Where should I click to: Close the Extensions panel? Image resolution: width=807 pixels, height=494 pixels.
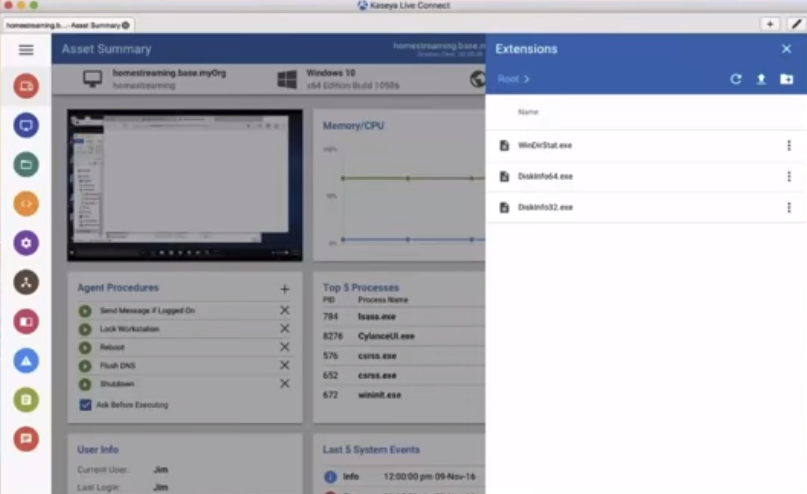tap(786, 49)
